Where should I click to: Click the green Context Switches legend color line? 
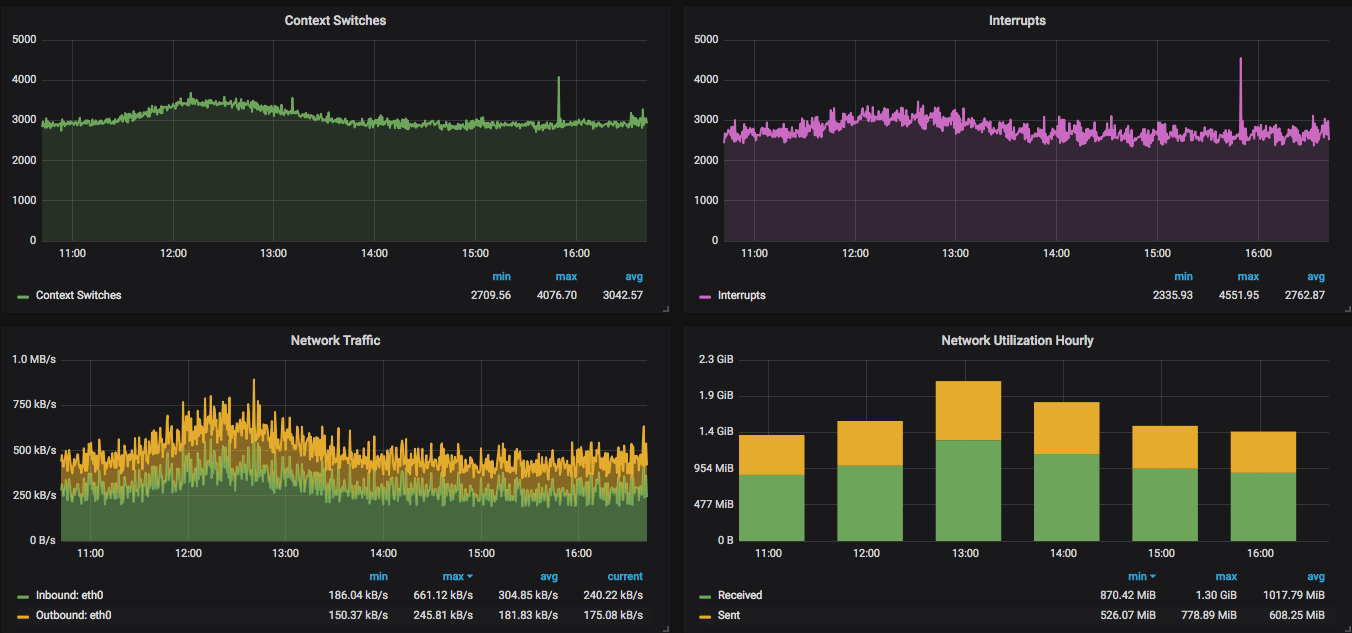coord(23,296)
